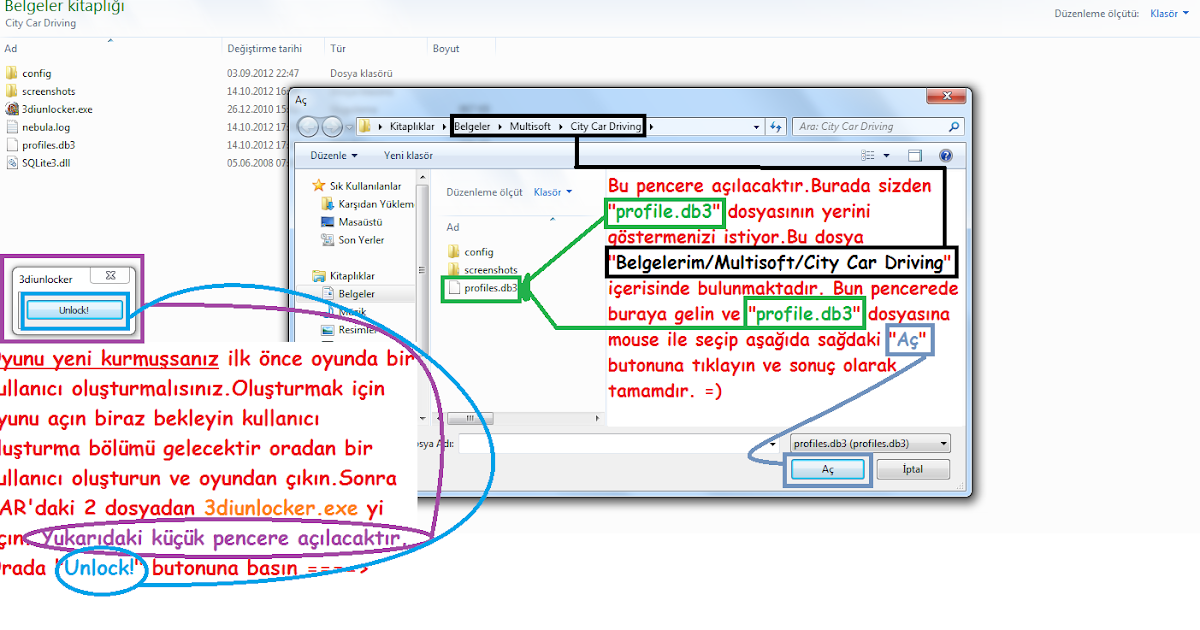Select Sık Kullanılanlar in the sidebar
This screenshot has height=630, width=1200.
click(x=356, y=186)
